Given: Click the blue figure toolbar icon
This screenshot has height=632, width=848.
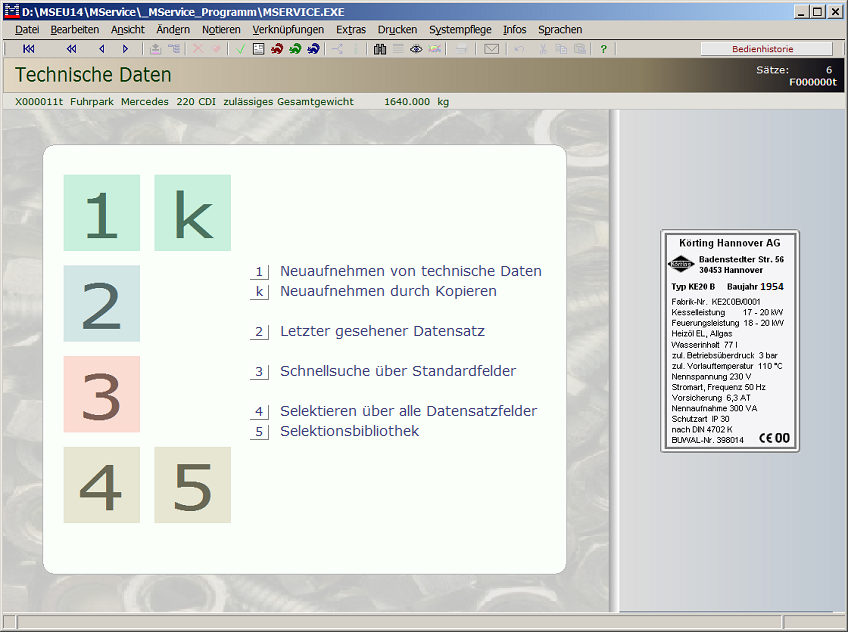Looking at the screenshot, I should tap(313, 49).
